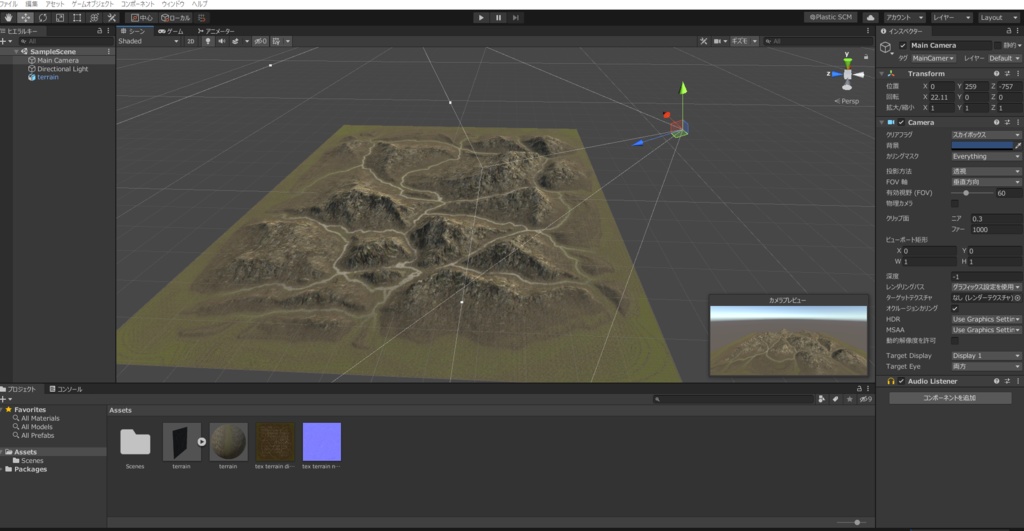The height and width of the screenshot is (531, 1024).
Task: Open Transform component help icon
Action: coord(997,74)
